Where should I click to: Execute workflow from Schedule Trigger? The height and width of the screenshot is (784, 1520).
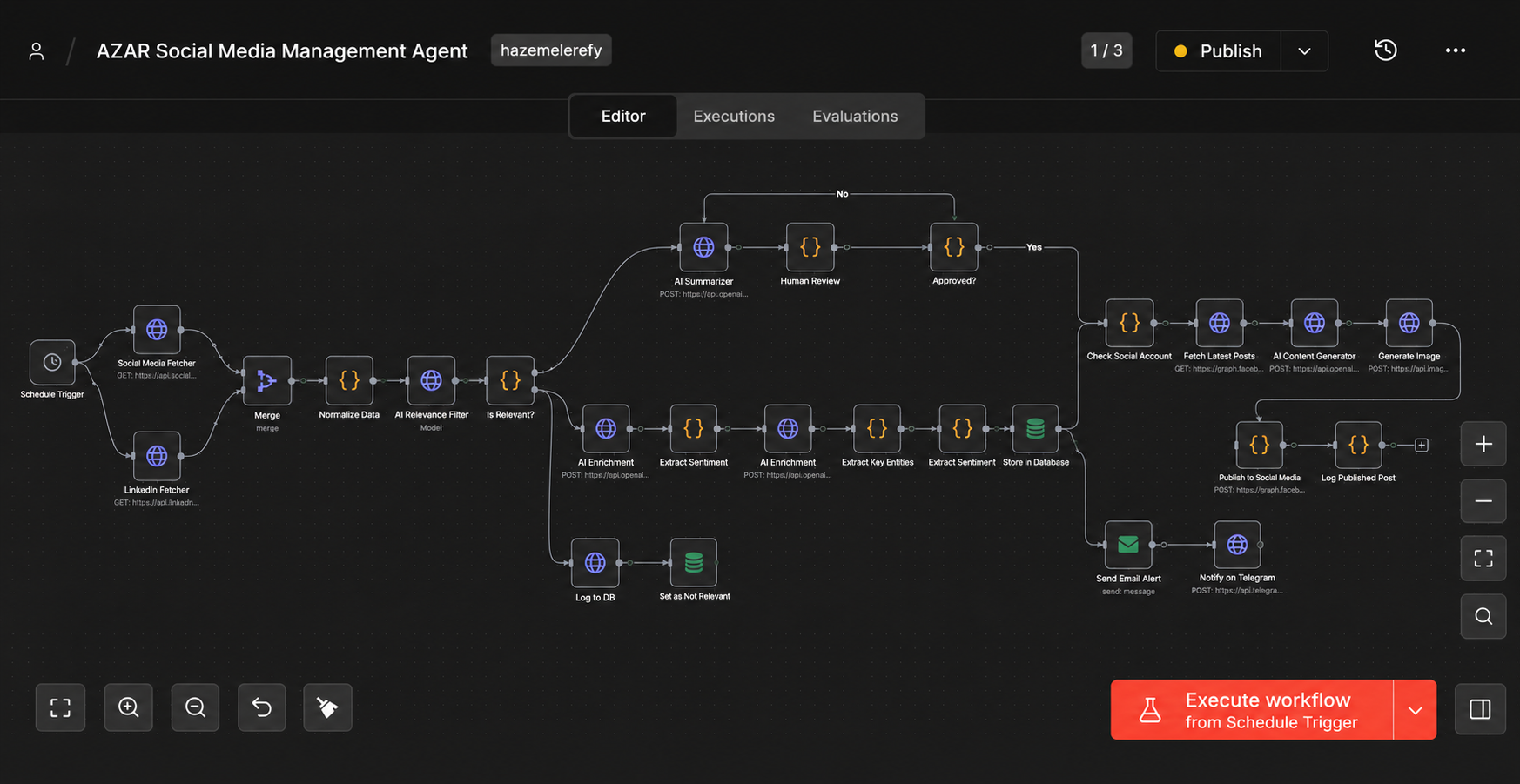1252,710
